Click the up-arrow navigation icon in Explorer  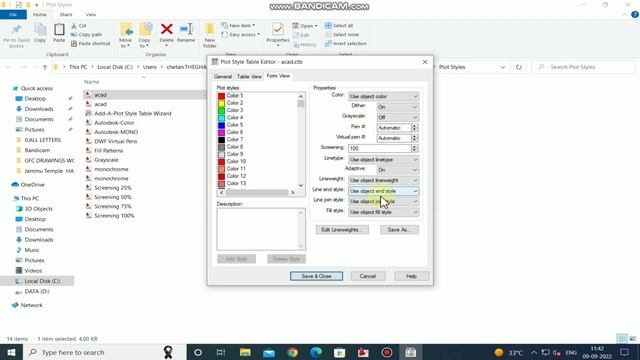[44, 67]
